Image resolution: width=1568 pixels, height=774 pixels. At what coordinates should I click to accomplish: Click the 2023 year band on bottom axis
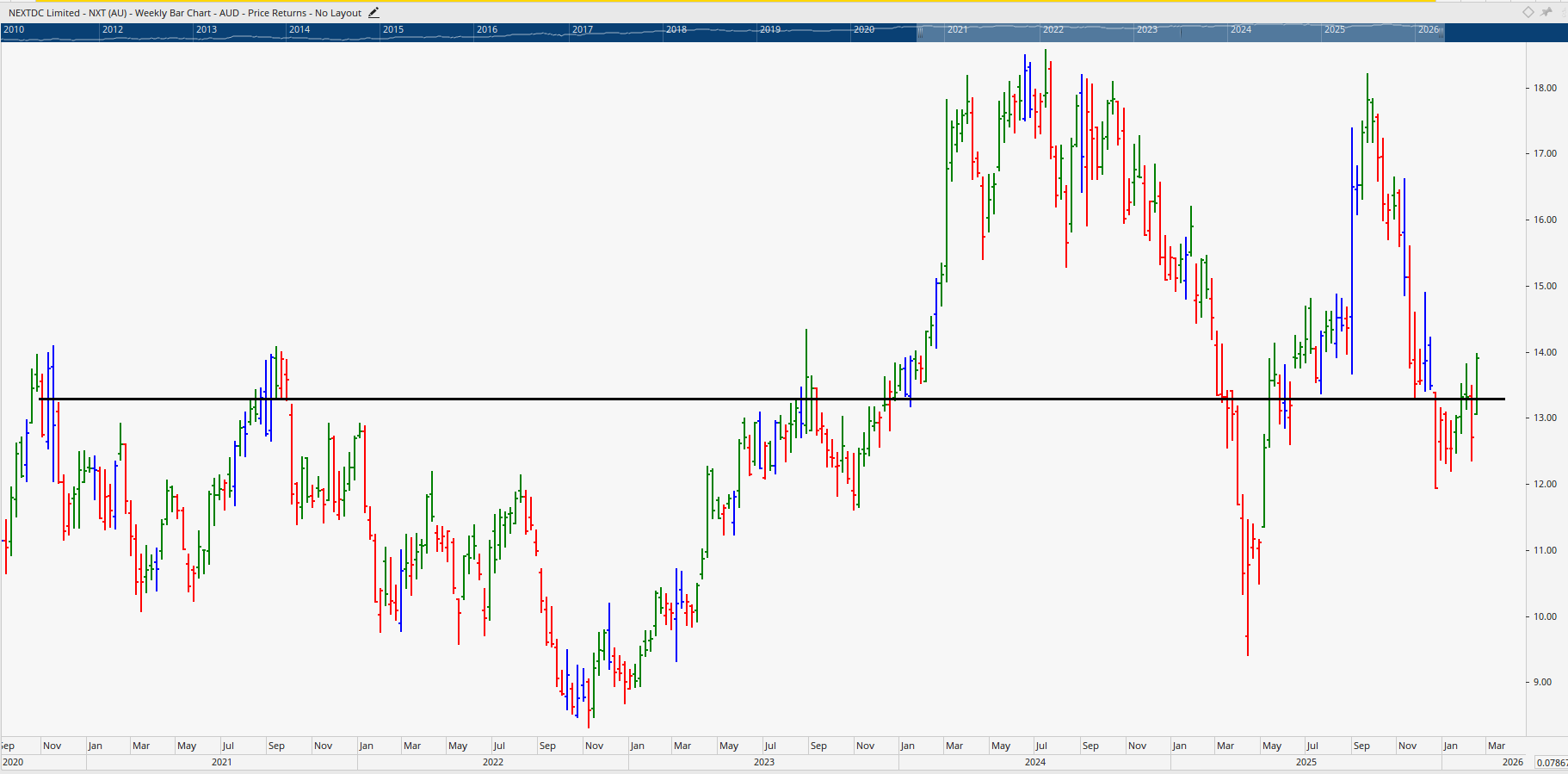(x=764, y=762)
